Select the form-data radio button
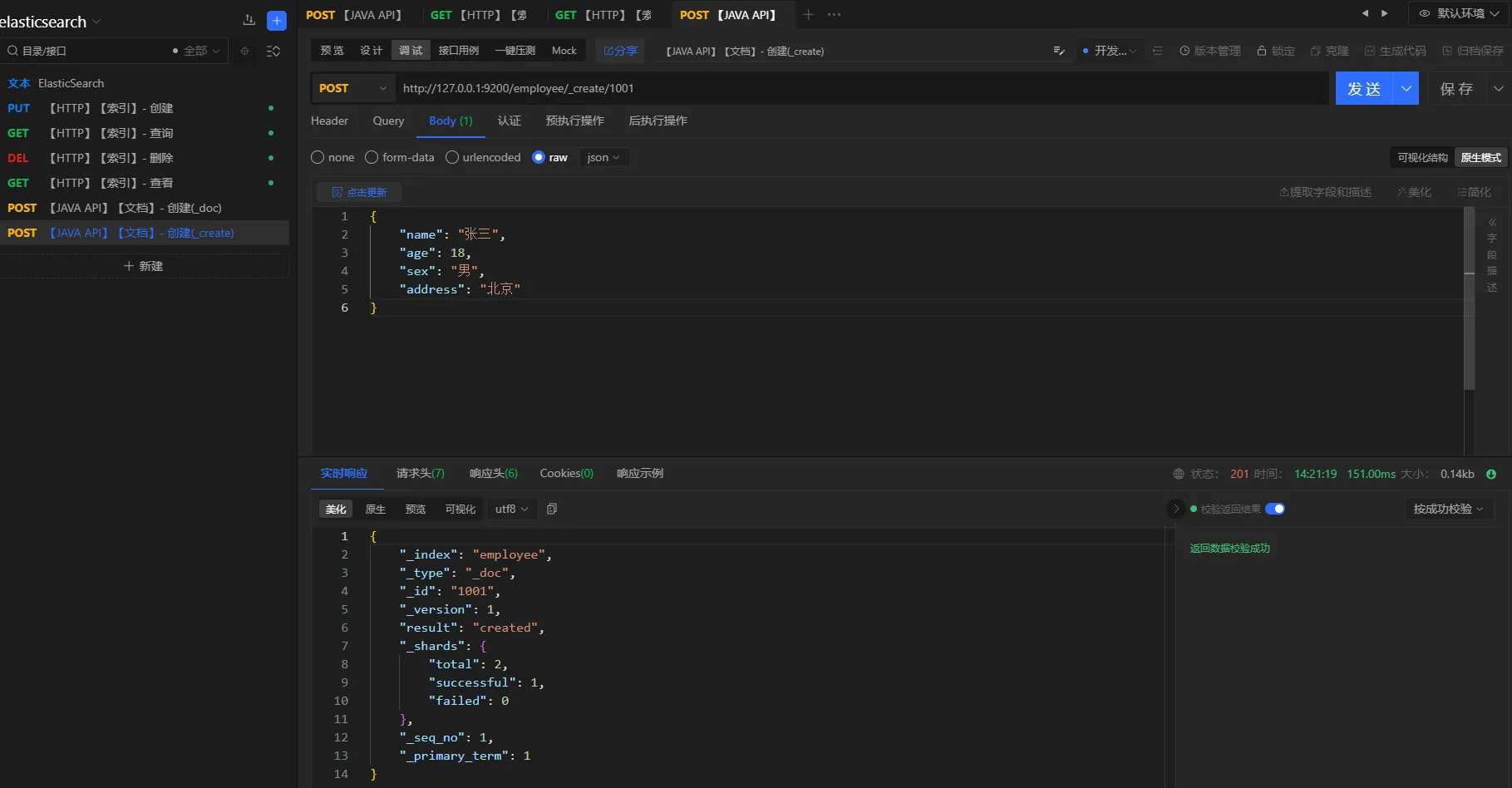This screenshot has width=1512, height=788. click(372, 157)
